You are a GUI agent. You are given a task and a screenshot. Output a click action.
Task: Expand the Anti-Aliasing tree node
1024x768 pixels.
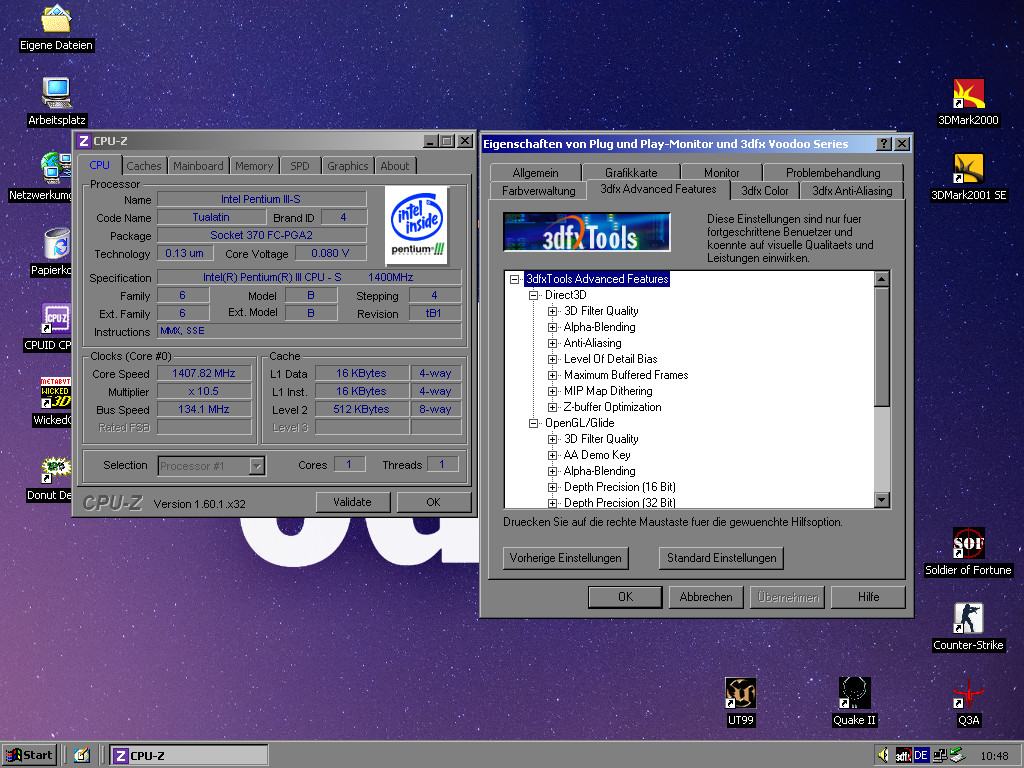click(552, 343)
